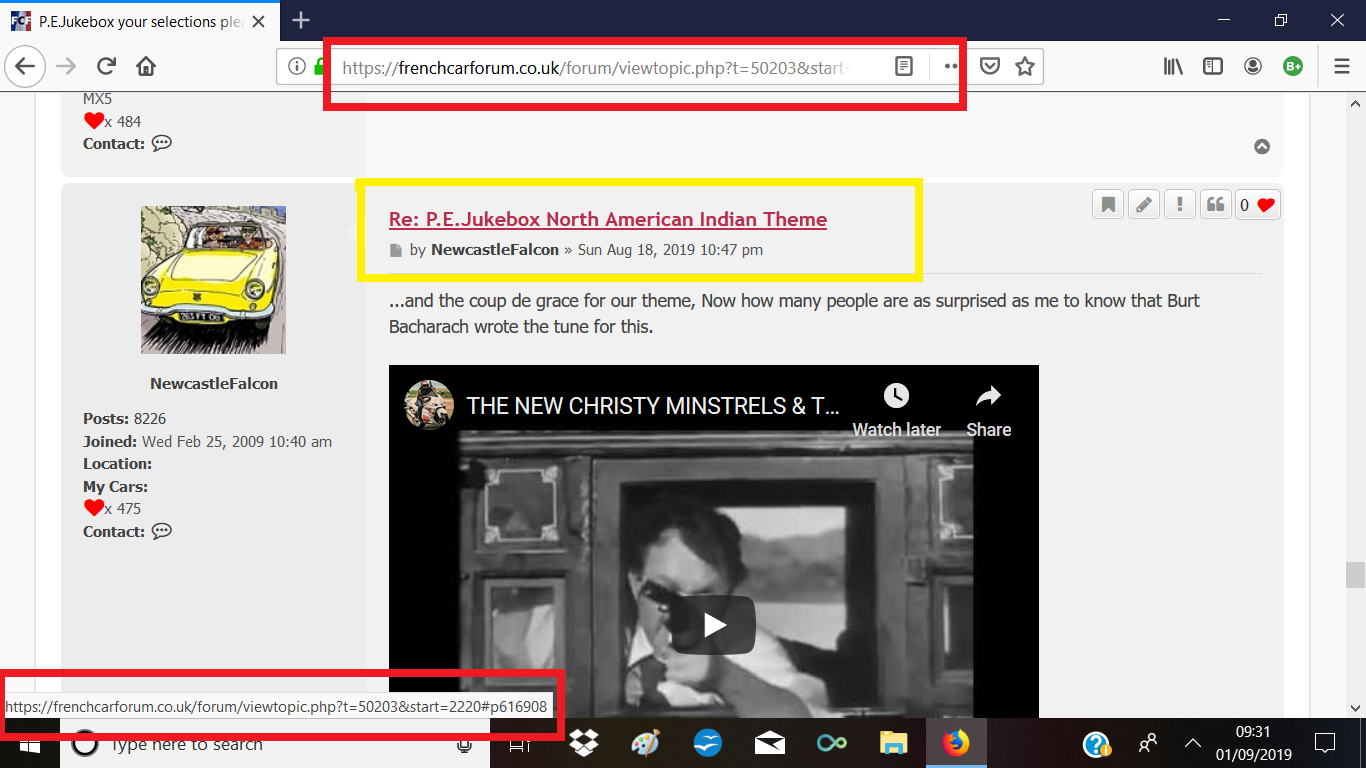Open the Firefox hamburger menu
The height and width of the screenshot is (768, 1366).
click(1341, 67)
